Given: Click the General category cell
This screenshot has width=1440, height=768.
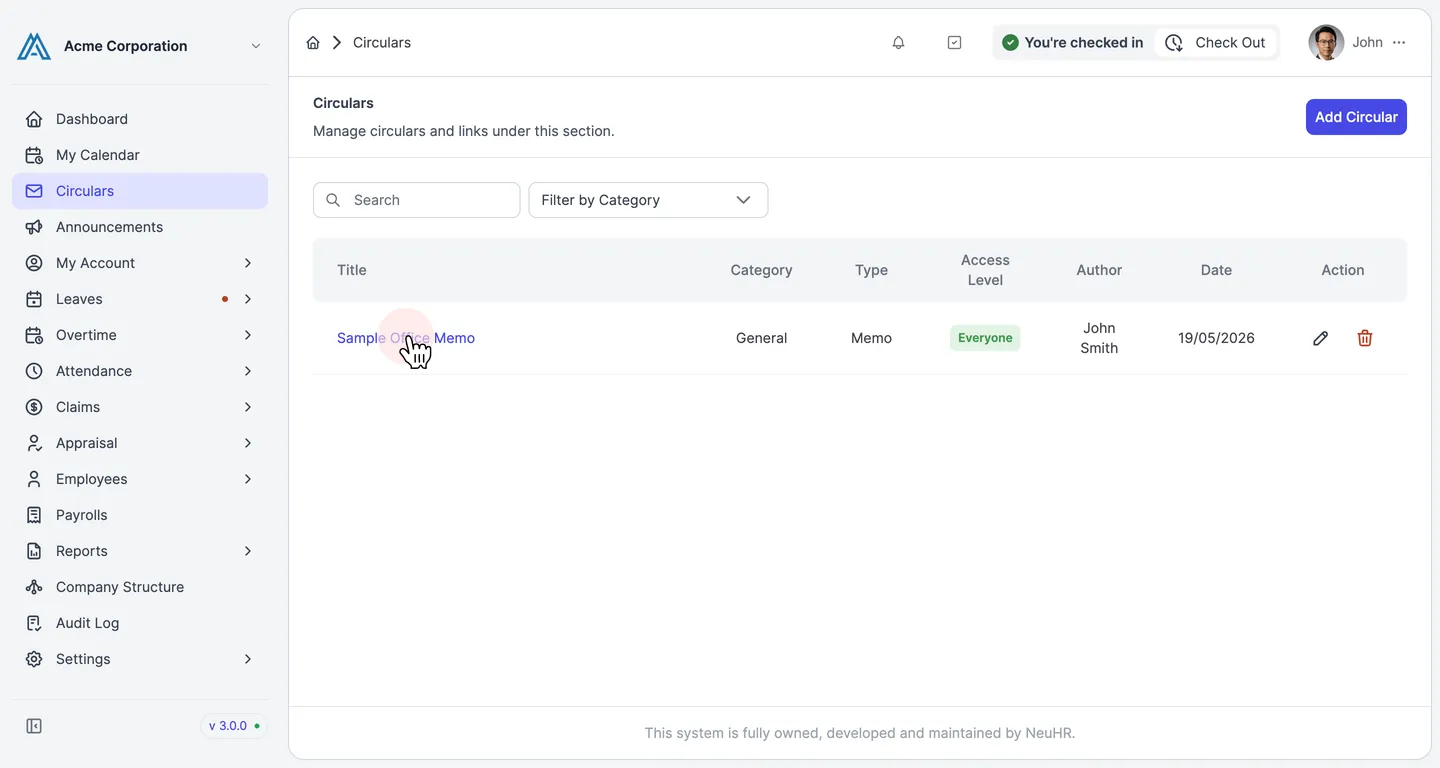Looking at the screenshot, I should [761, 338].
